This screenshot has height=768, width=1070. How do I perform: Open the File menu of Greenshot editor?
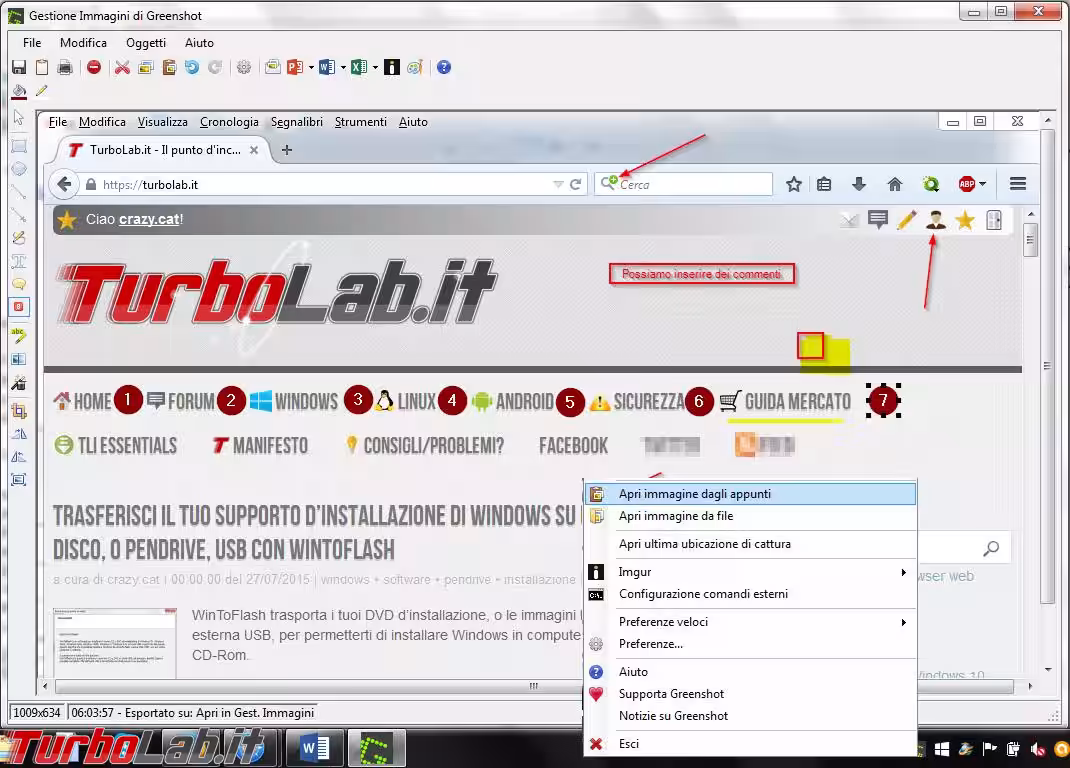pyautogui.click(x=32, y=42)
